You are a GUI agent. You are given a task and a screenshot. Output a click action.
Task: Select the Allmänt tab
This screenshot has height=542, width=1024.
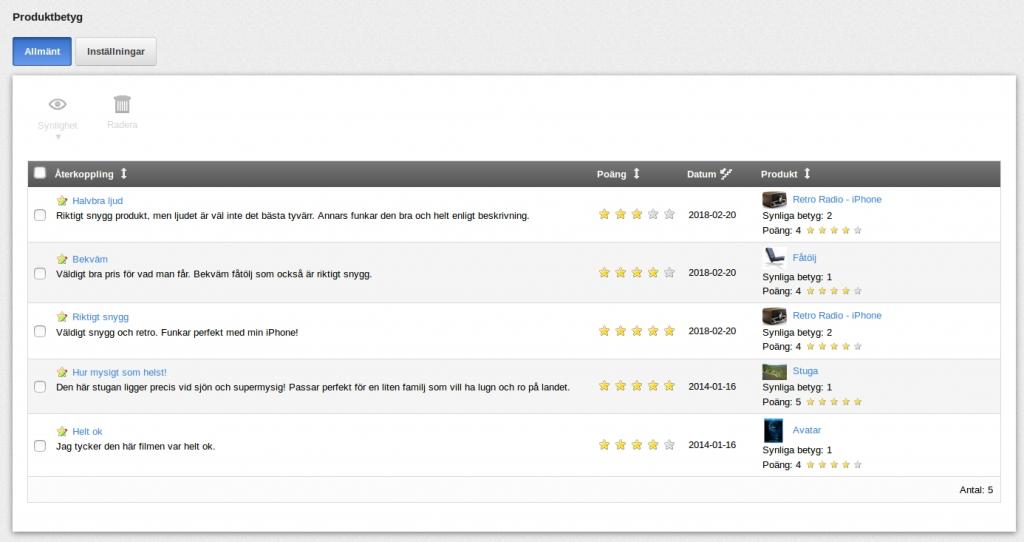(x=42, y=52)
